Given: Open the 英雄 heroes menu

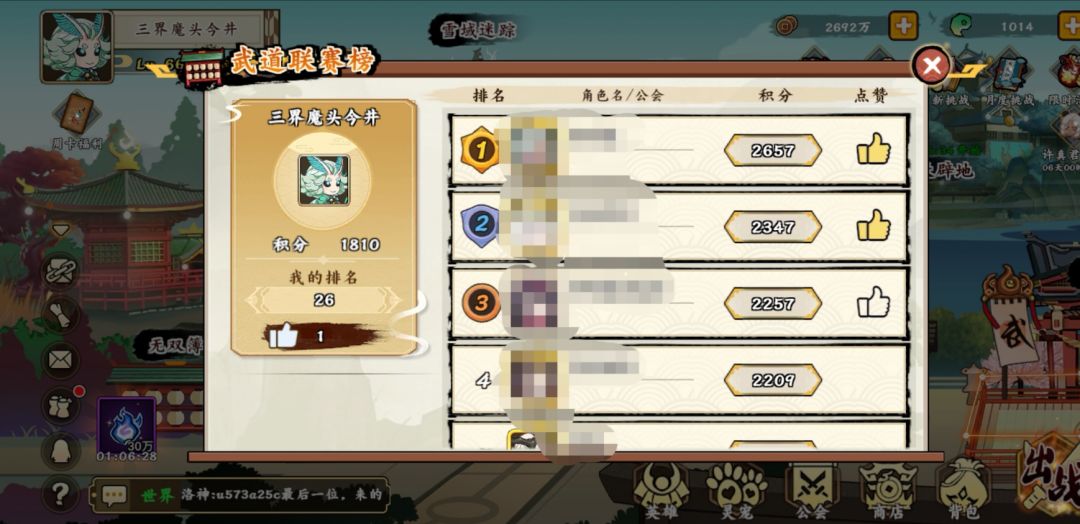Looking at the screenshot, I should pos(662,490).
